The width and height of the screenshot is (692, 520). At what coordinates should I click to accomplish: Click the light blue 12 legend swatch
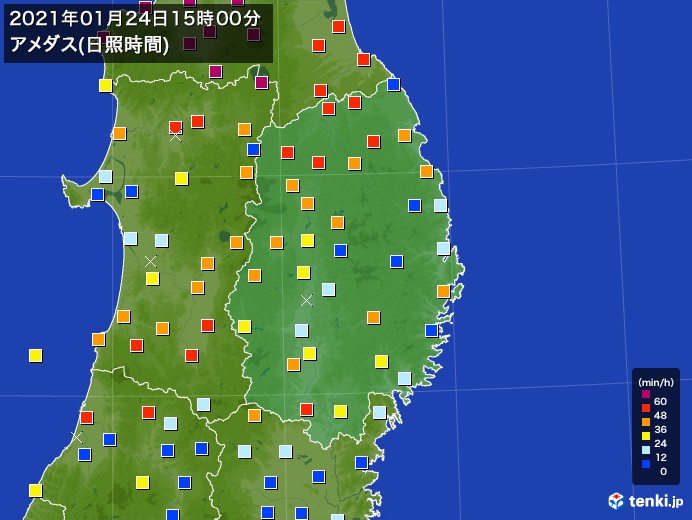646,450
